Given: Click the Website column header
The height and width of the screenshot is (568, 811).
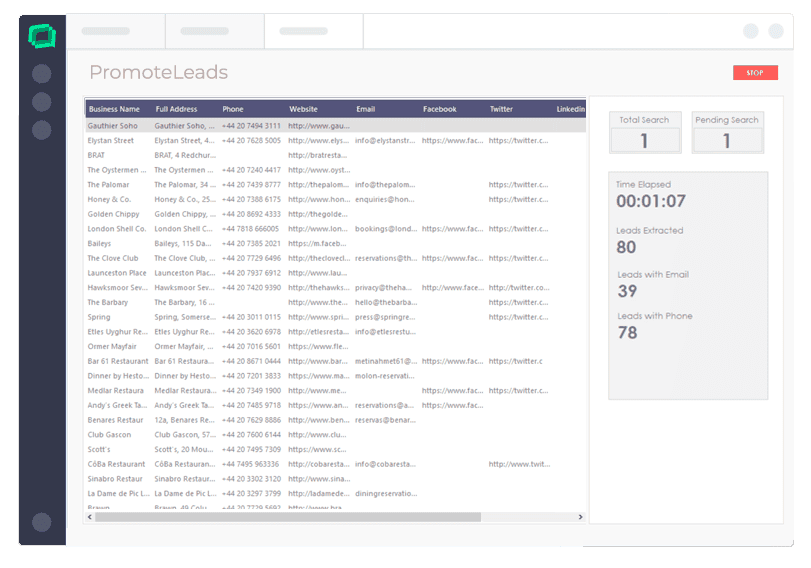Looking at the screenshot, I should click(304, 109).
